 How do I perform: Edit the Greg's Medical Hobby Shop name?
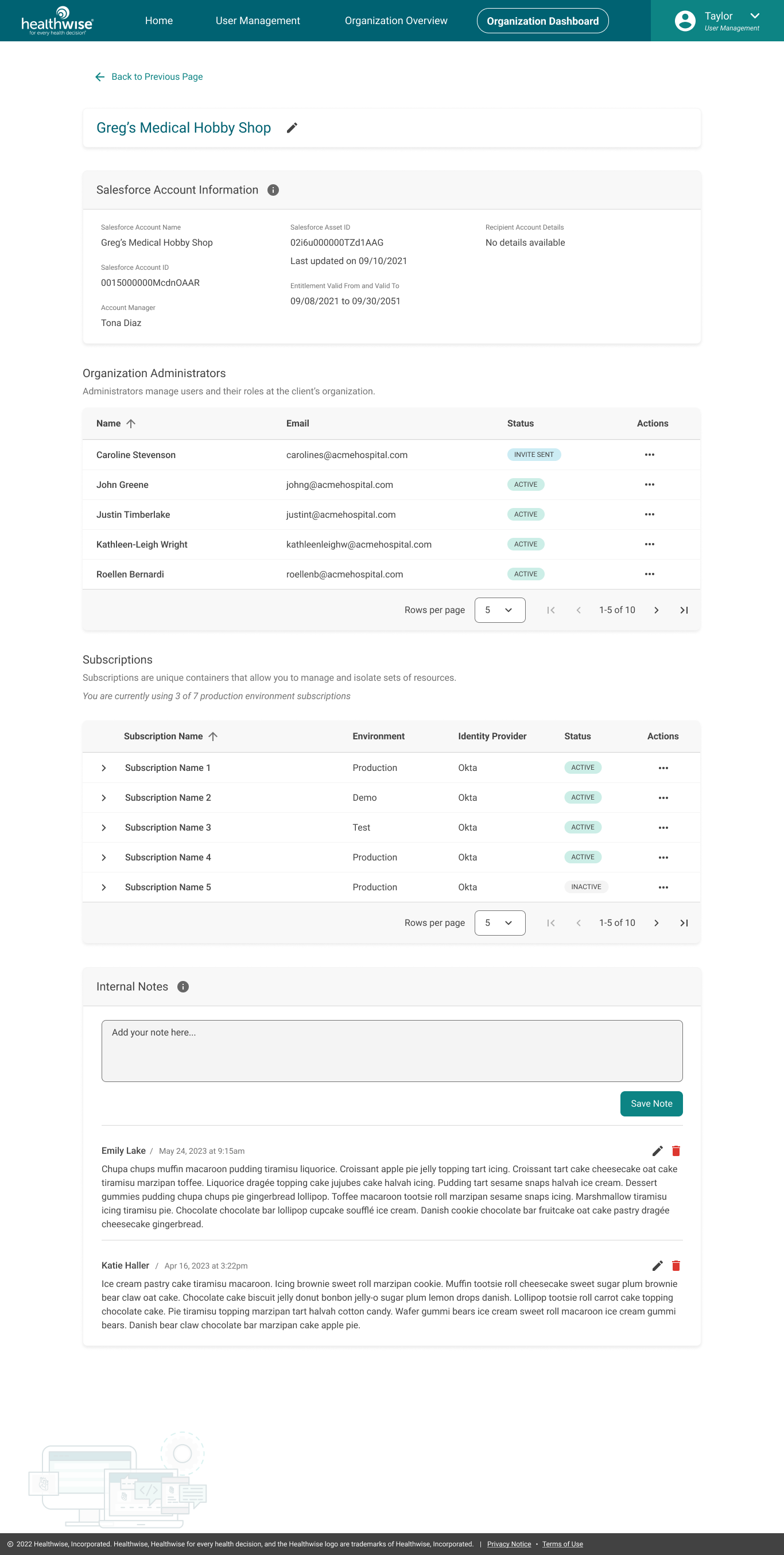point(292,128)
